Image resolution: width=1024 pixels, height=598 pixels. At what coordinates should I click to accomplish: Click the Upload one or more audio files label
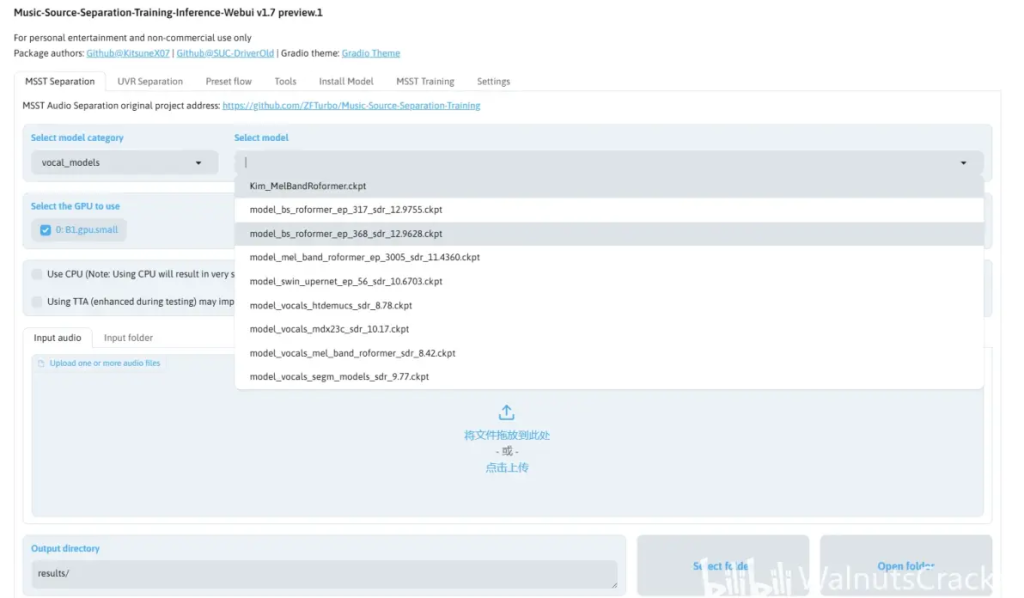pos(104,364)
